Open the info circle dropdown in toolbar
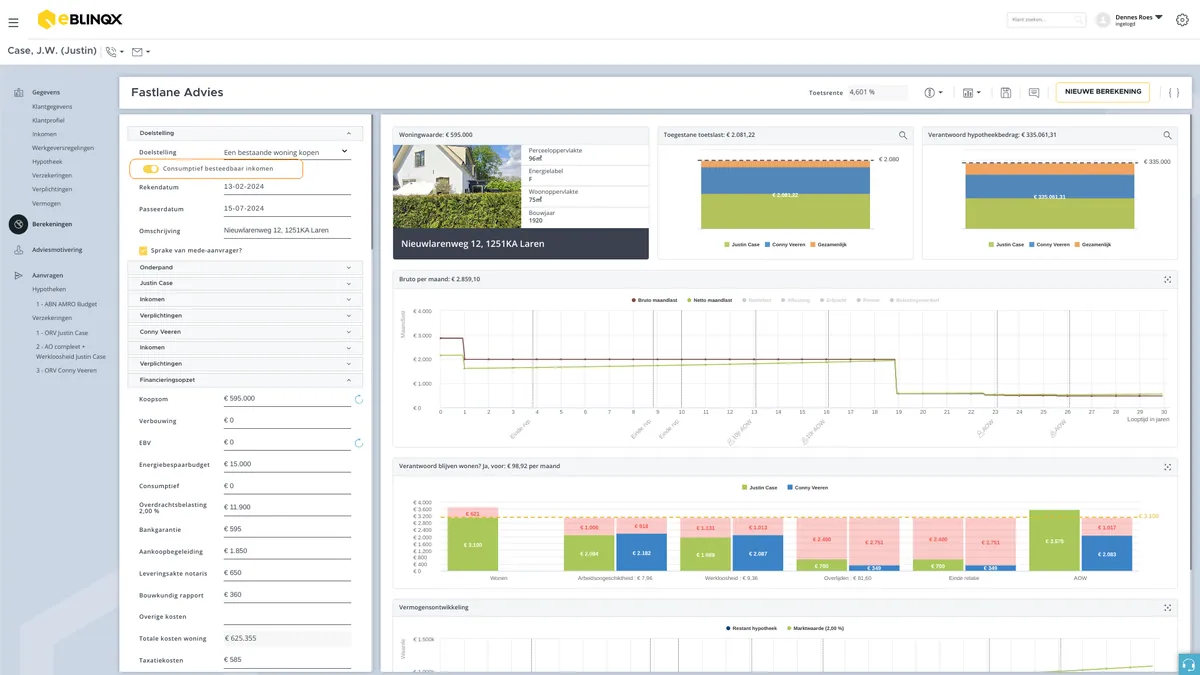Image resolution: width=1200 pixels, height=675 pixels. pyautogui.click(x=933, y=92)
